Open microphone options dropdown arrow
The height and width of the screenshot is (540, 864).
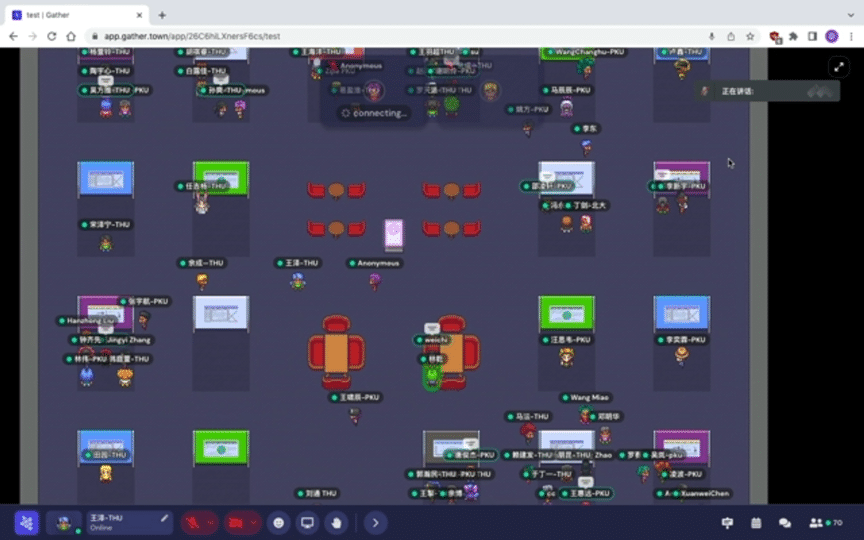[x=212, y=522]
